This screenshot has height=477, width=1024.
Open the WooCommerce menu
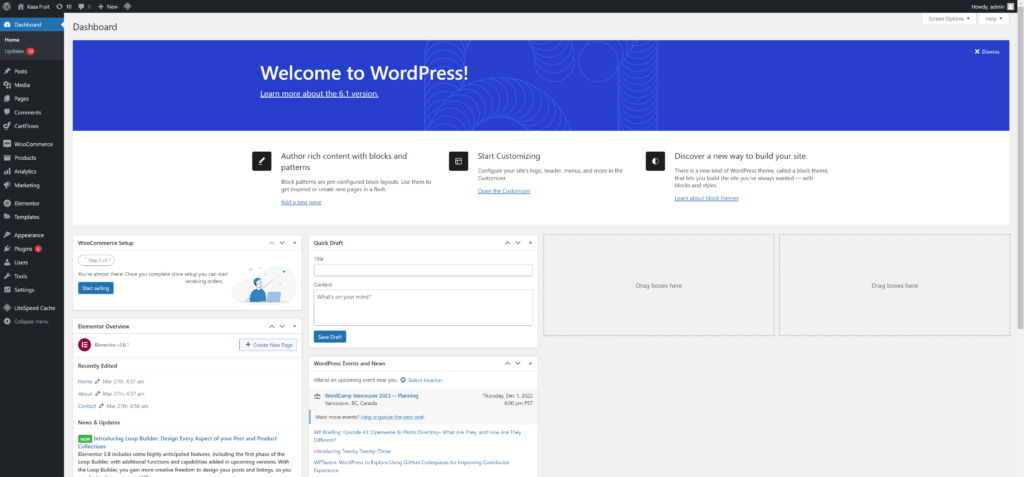coord(33,144)
